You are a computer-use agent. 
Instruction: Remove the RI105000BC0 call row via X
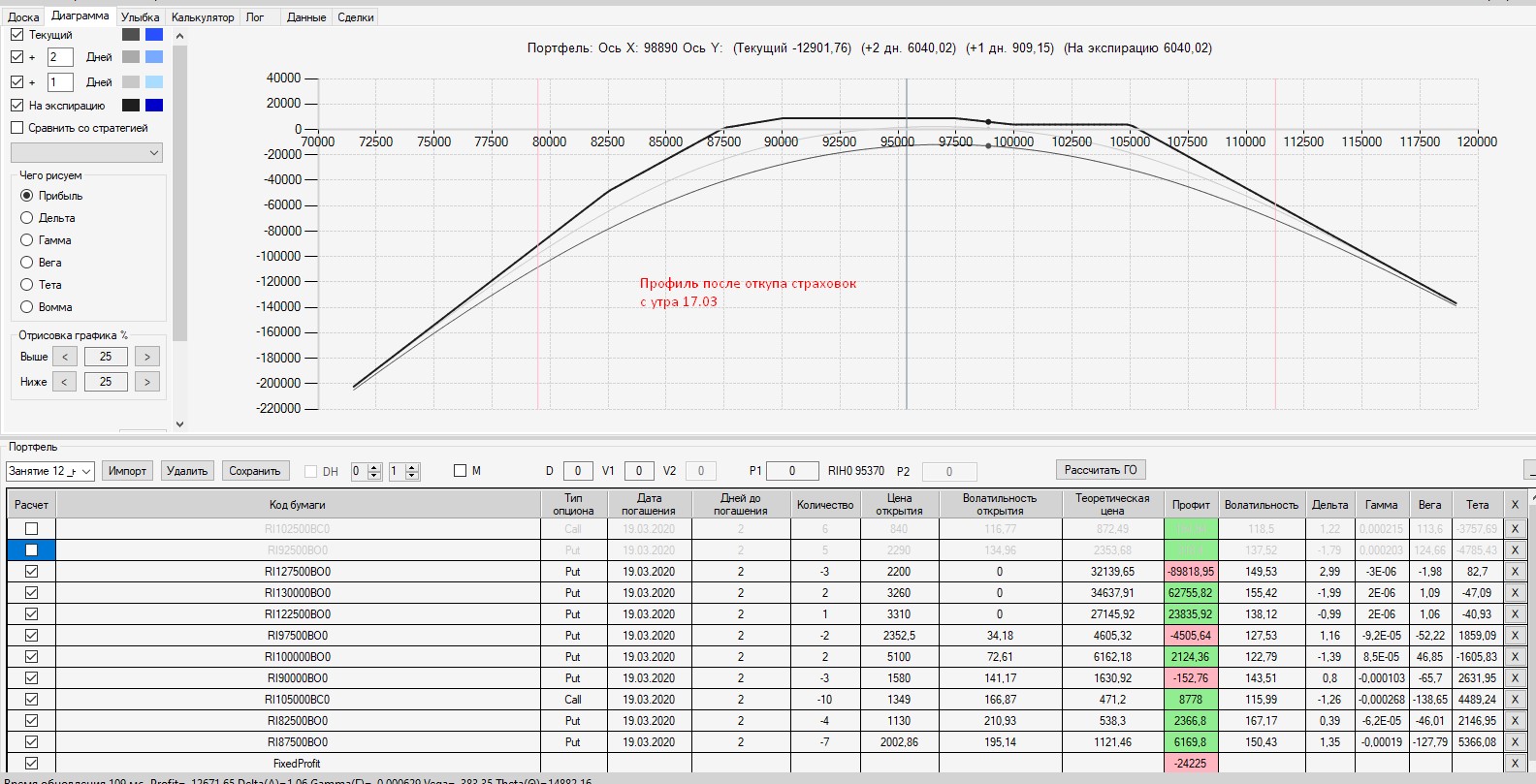(1515, 700)
